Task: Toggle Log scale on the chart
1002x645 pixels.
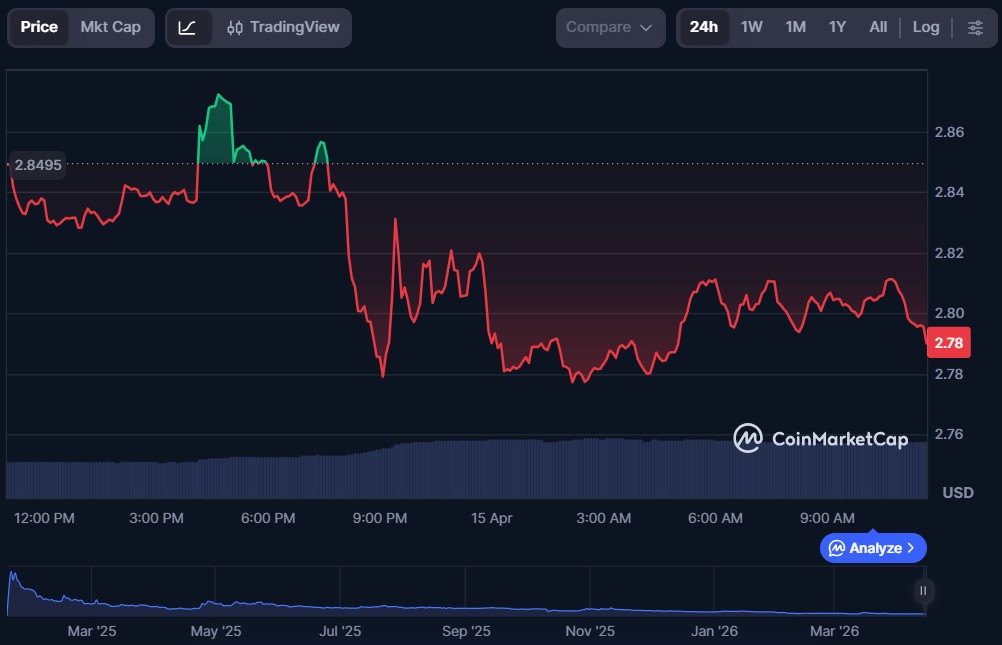Action: coord(925,27)
